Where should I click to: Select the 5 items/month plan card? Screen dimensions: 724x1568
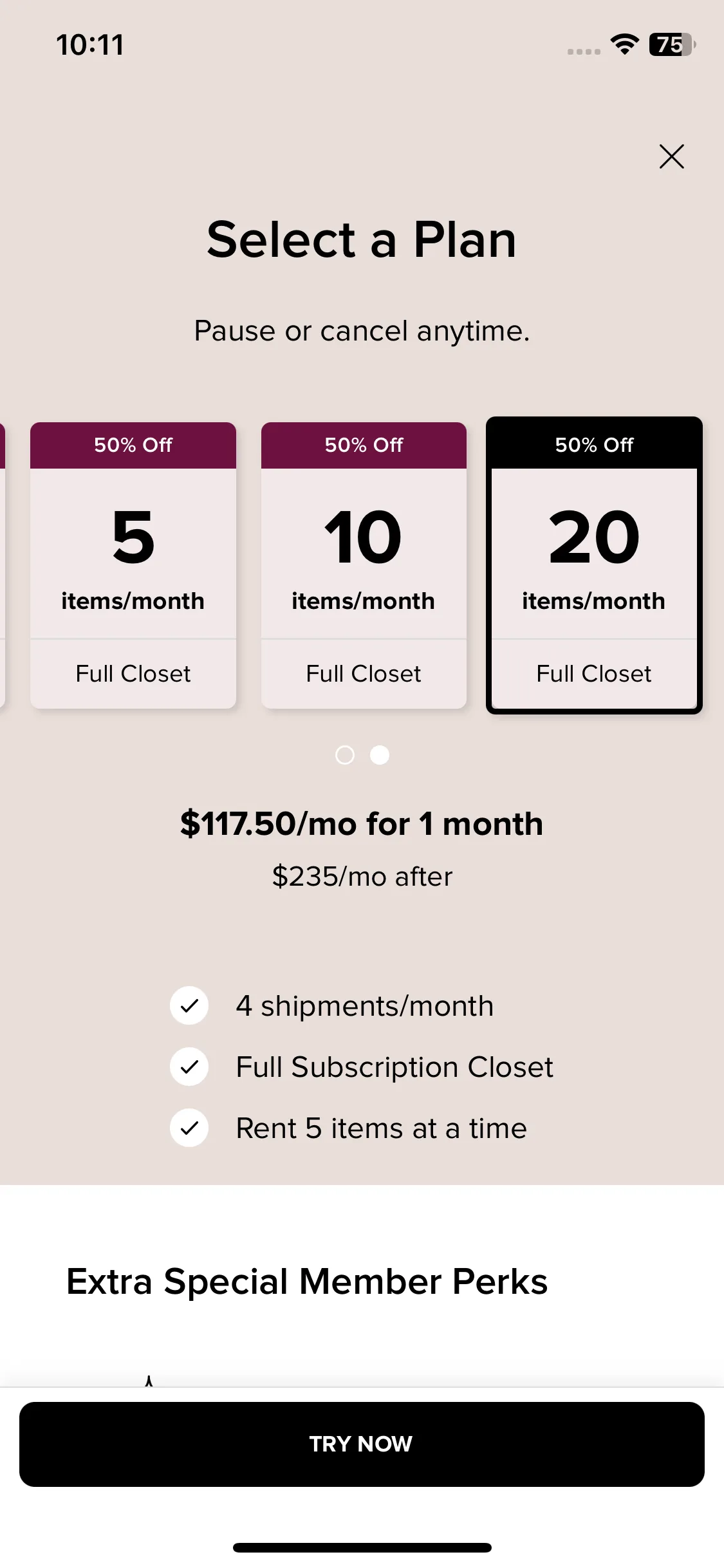coord(133,565)
